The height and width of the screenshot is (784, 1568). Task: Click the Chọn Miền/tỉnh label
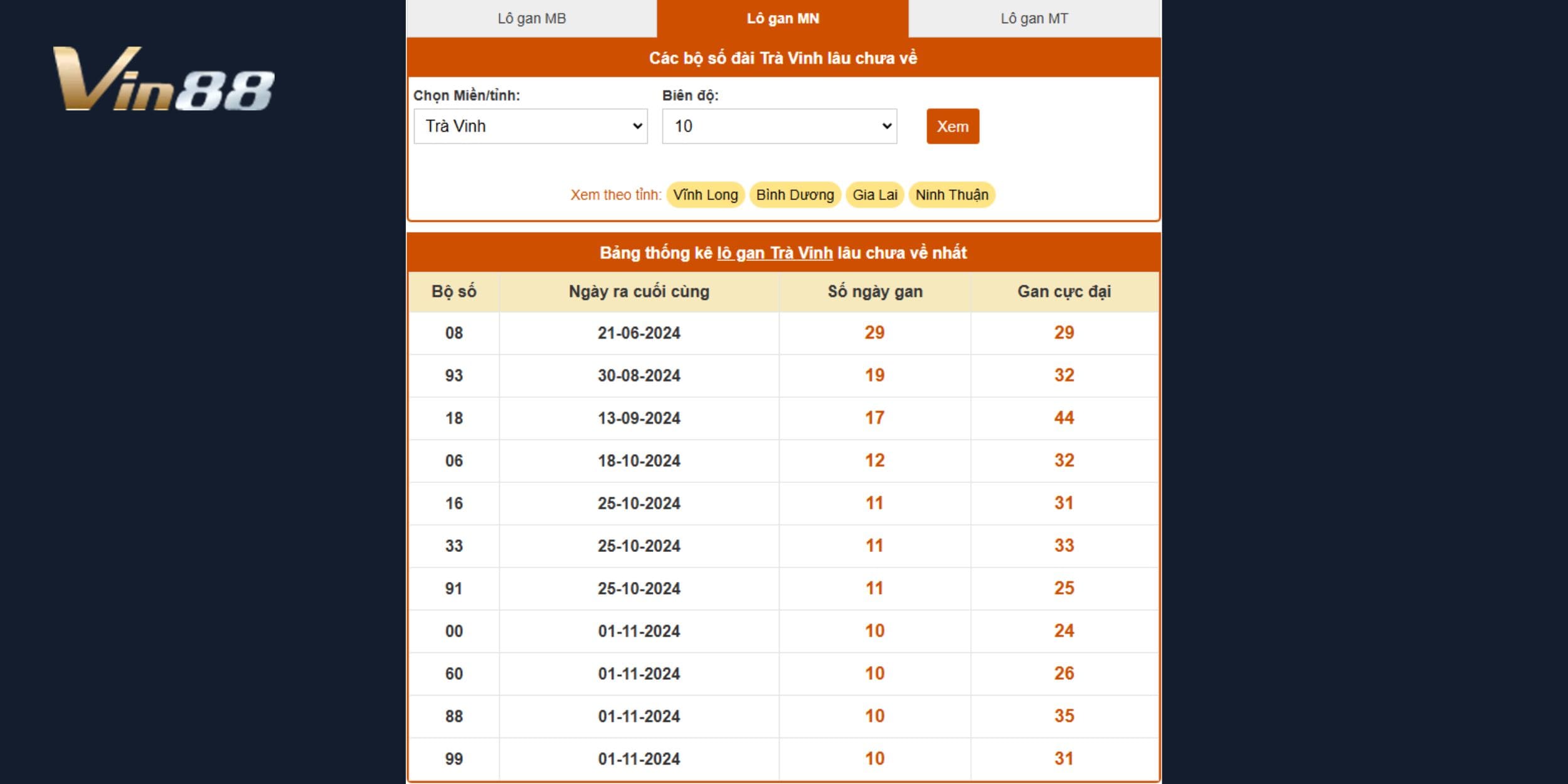(467, 96)
